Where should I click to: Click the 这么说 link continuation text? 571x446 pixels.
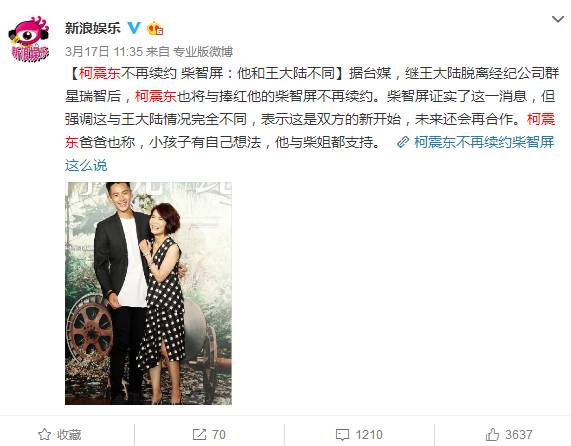tap(86, 165)
